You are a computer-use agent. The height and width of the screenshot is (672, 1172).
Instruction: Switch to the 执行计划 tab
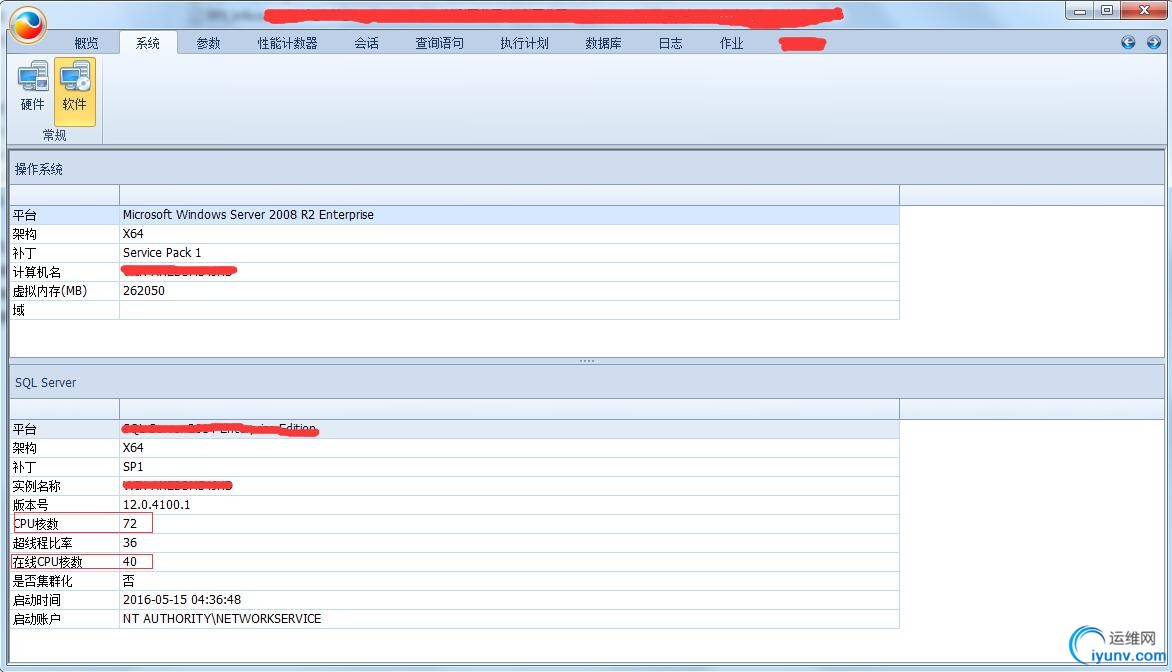point(525,43)
